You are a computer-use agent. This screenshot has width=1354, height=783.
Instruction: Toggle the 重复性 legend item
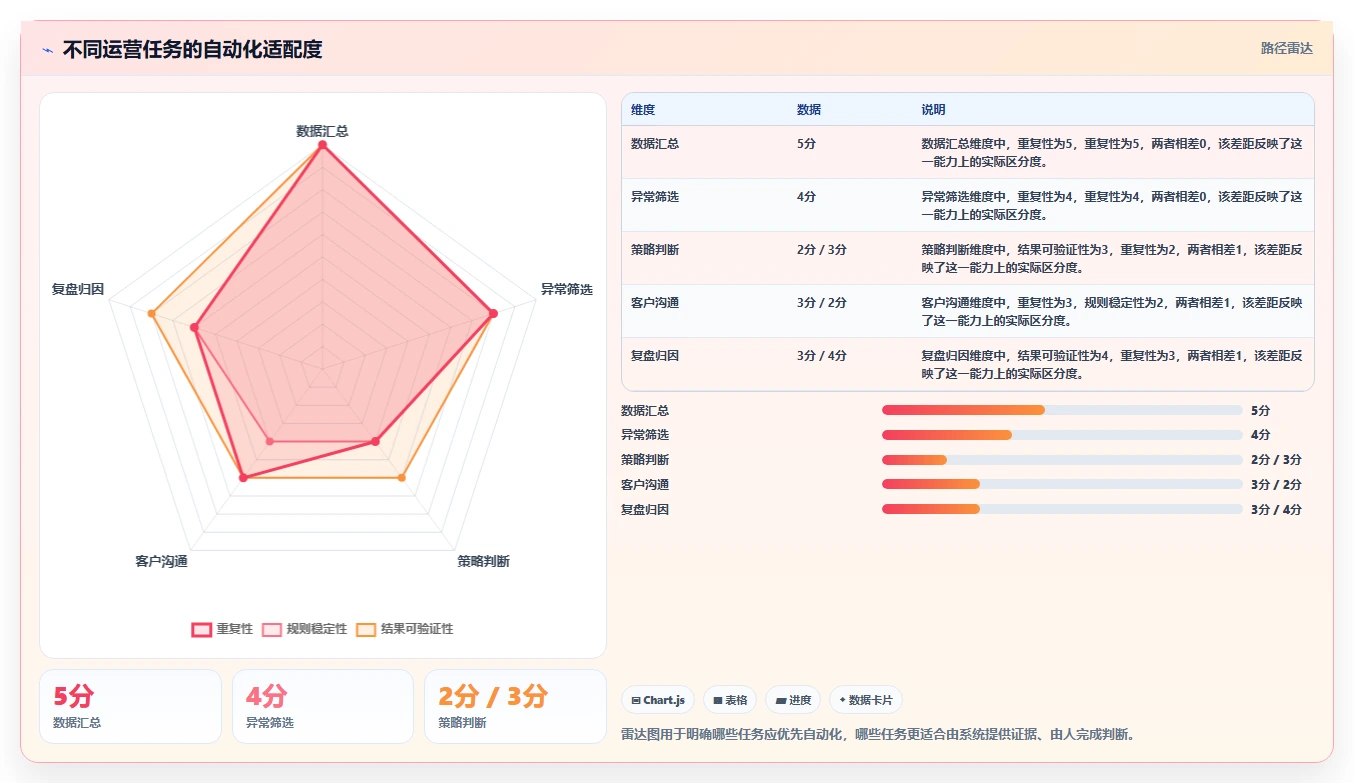222,629
